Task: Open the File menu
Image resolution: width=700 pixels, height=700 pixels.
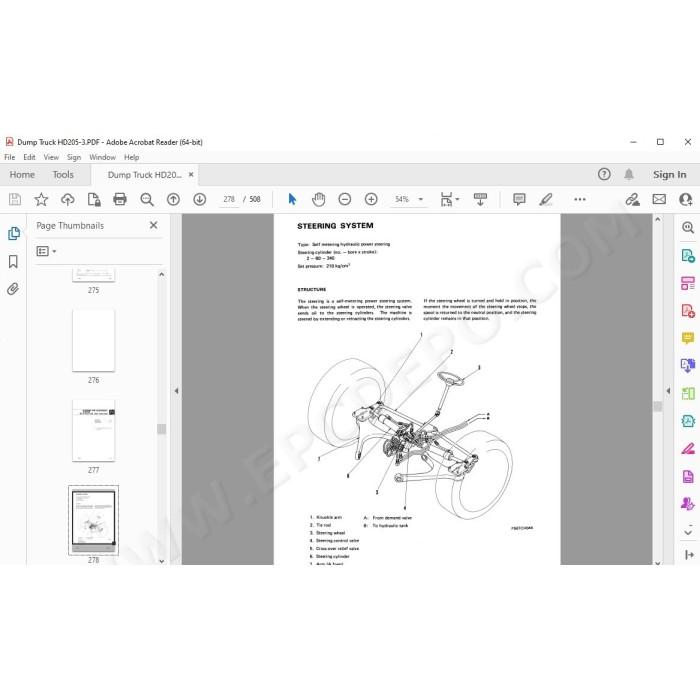Action: pyautogui.click(x=9, y=157)
